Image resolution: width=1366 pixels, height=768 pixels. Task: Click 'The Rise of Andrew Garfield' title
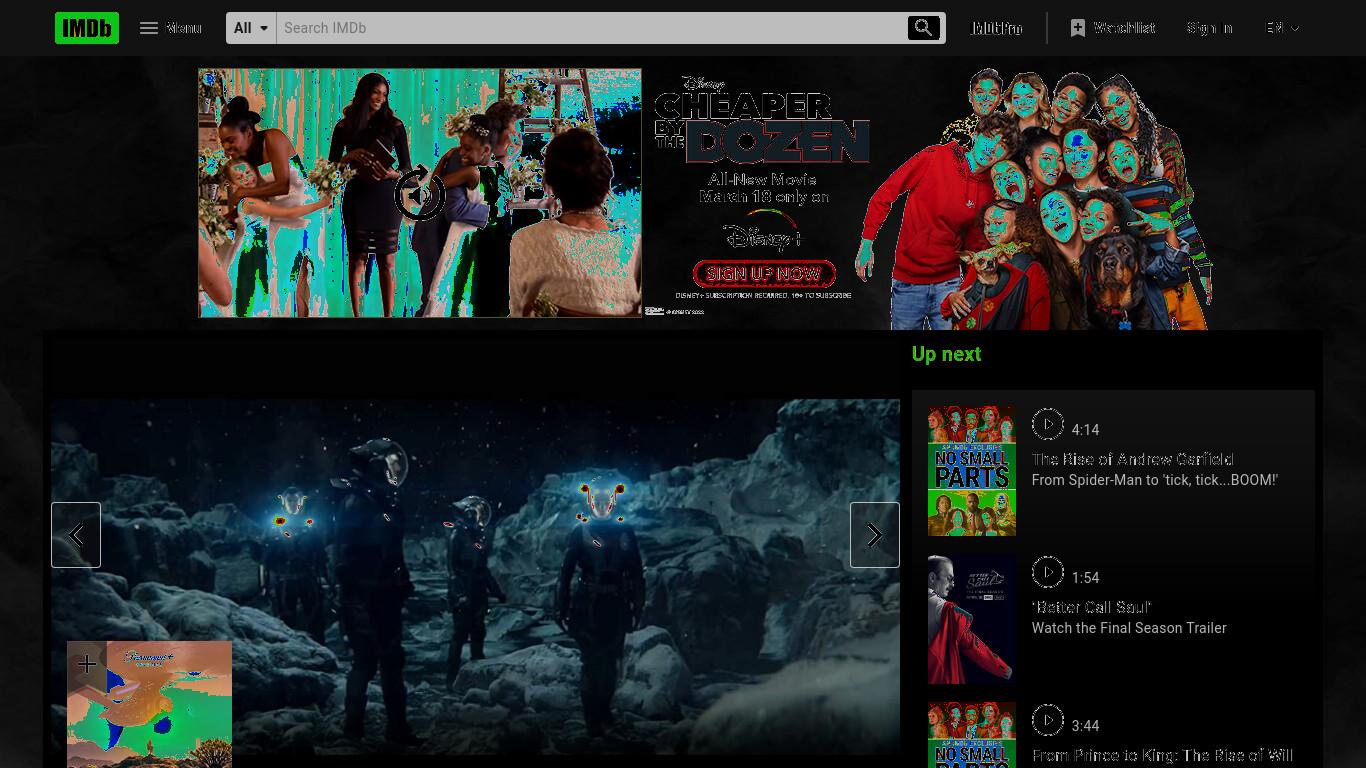pos(1133,459)
